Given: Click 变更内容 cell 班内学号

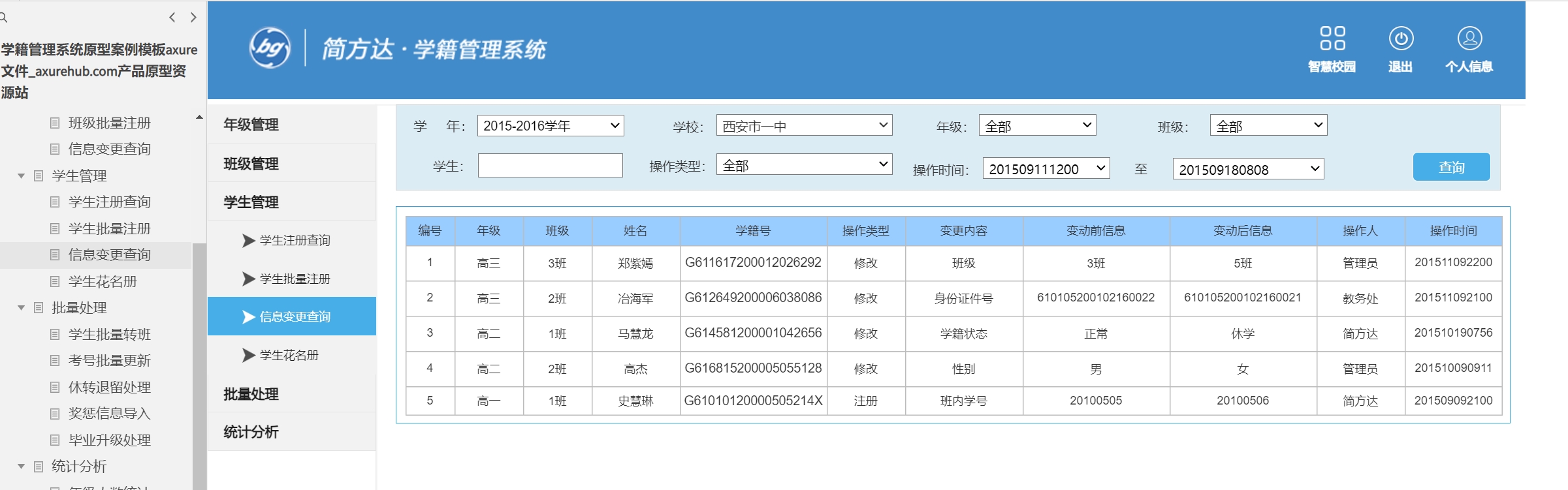Looking at the screenshot, I should [x=964, y=401].
